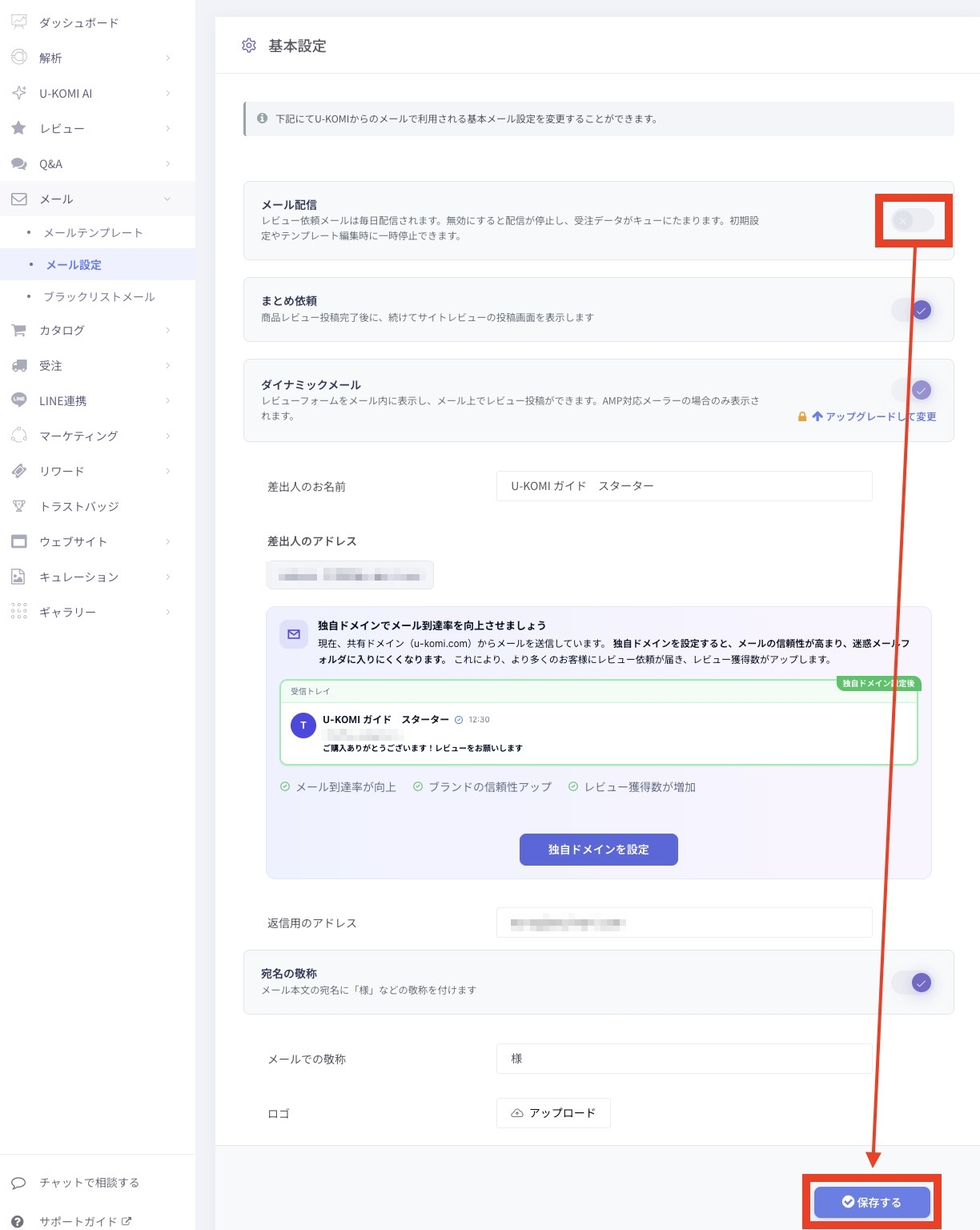
Task: Click the カタログ shopping cart icon
Action: (19, 330)
